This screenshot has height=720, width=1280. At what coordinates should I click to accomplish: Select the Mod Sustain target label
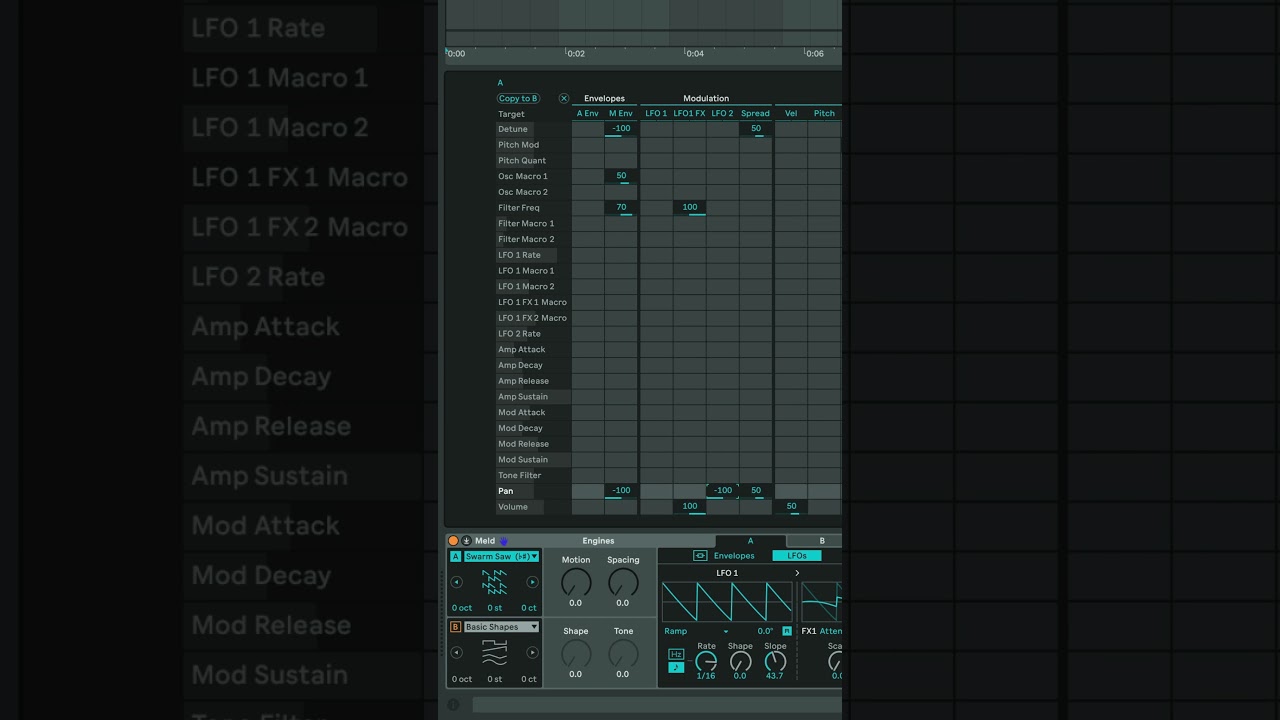click(523, 460)
